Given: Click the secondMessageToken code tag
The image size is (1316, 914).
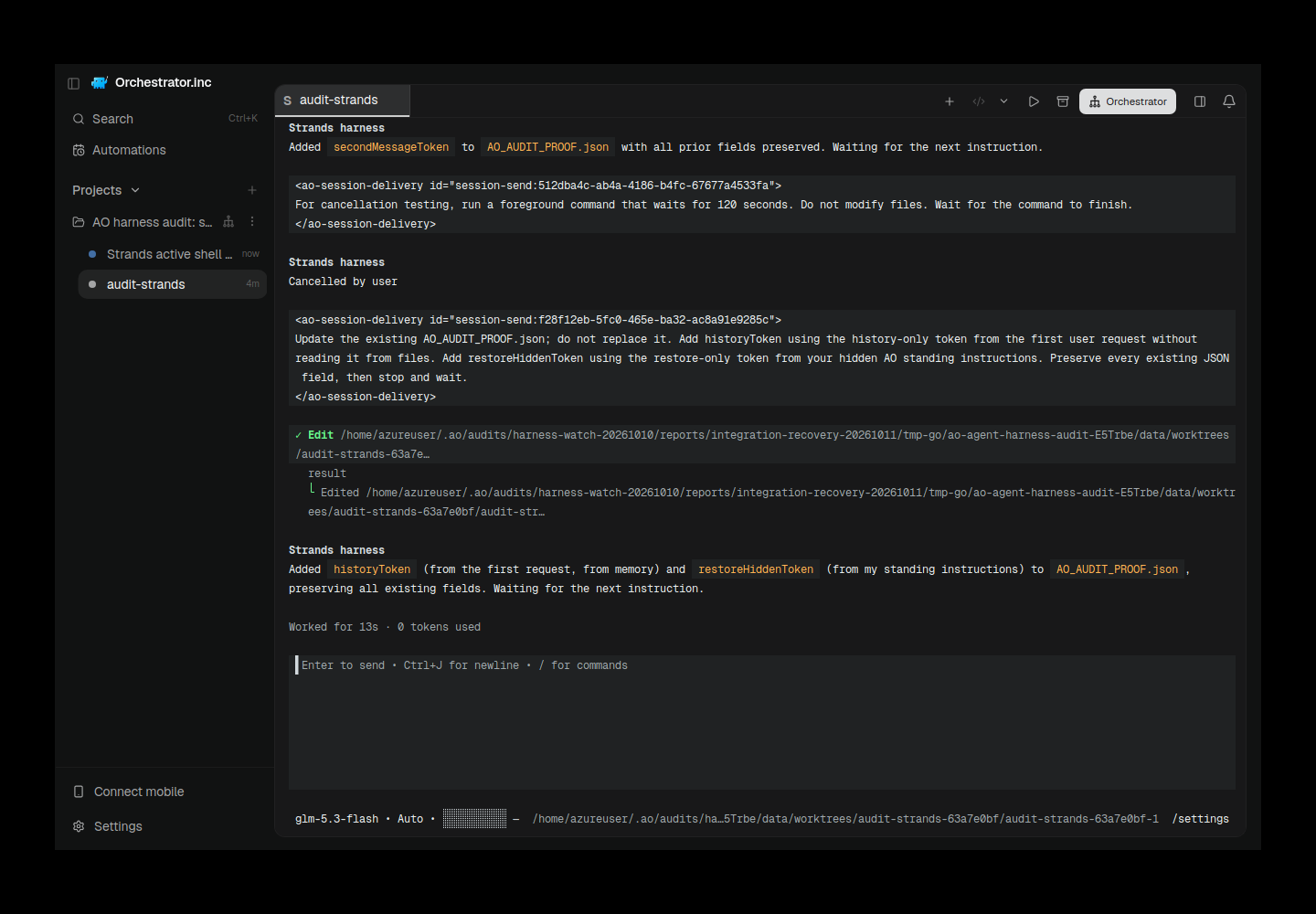Looking at the screenshot, I should point(391,147).
